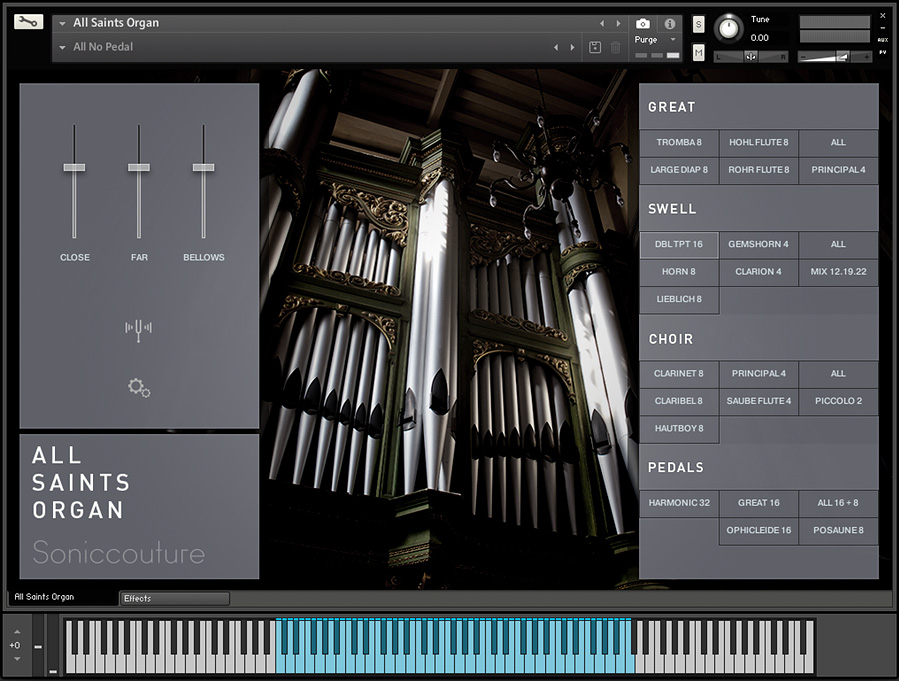The image size is (899, 681).
Task: Toggle the Solo S button
Action: [x=698, y=23]
